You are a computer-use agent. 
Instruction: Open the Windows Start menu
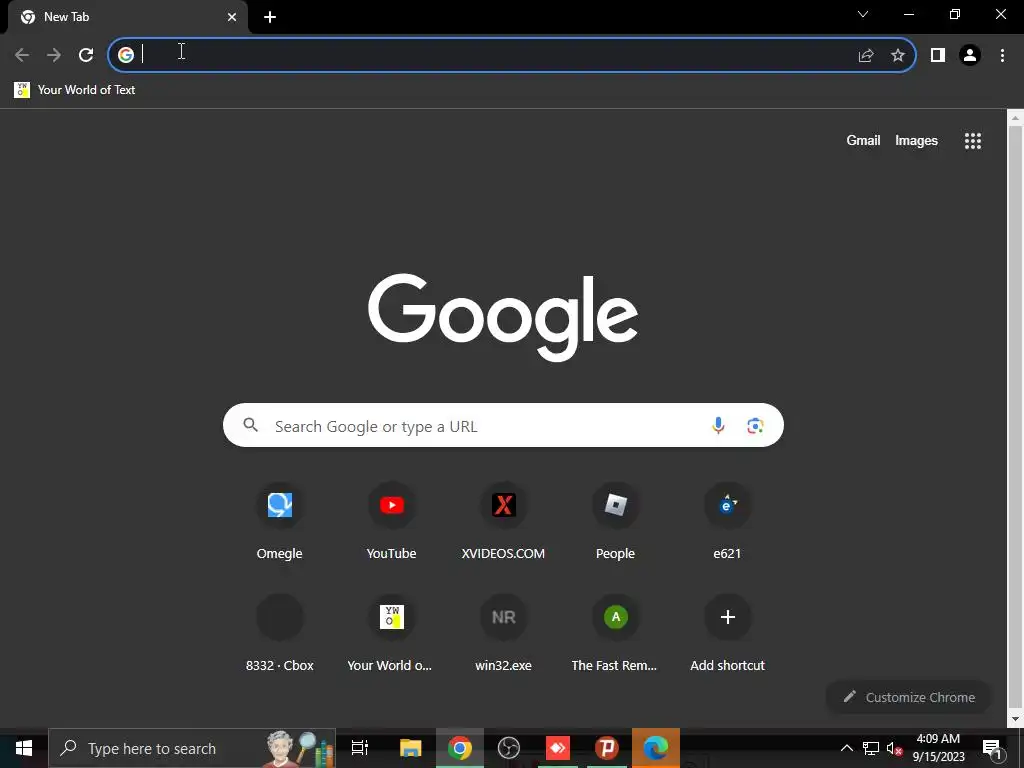[24, 748]
